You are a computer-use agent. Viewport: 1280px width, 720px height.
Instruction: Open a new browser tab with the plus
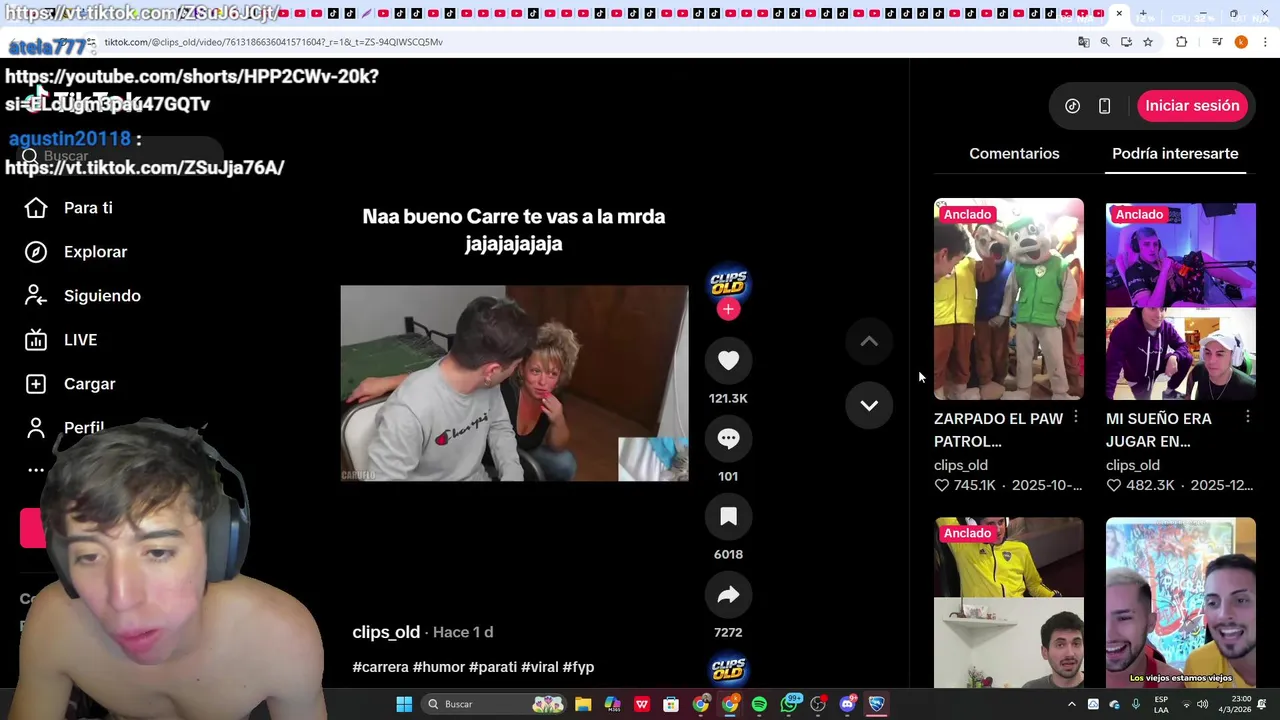(1143, 14)
